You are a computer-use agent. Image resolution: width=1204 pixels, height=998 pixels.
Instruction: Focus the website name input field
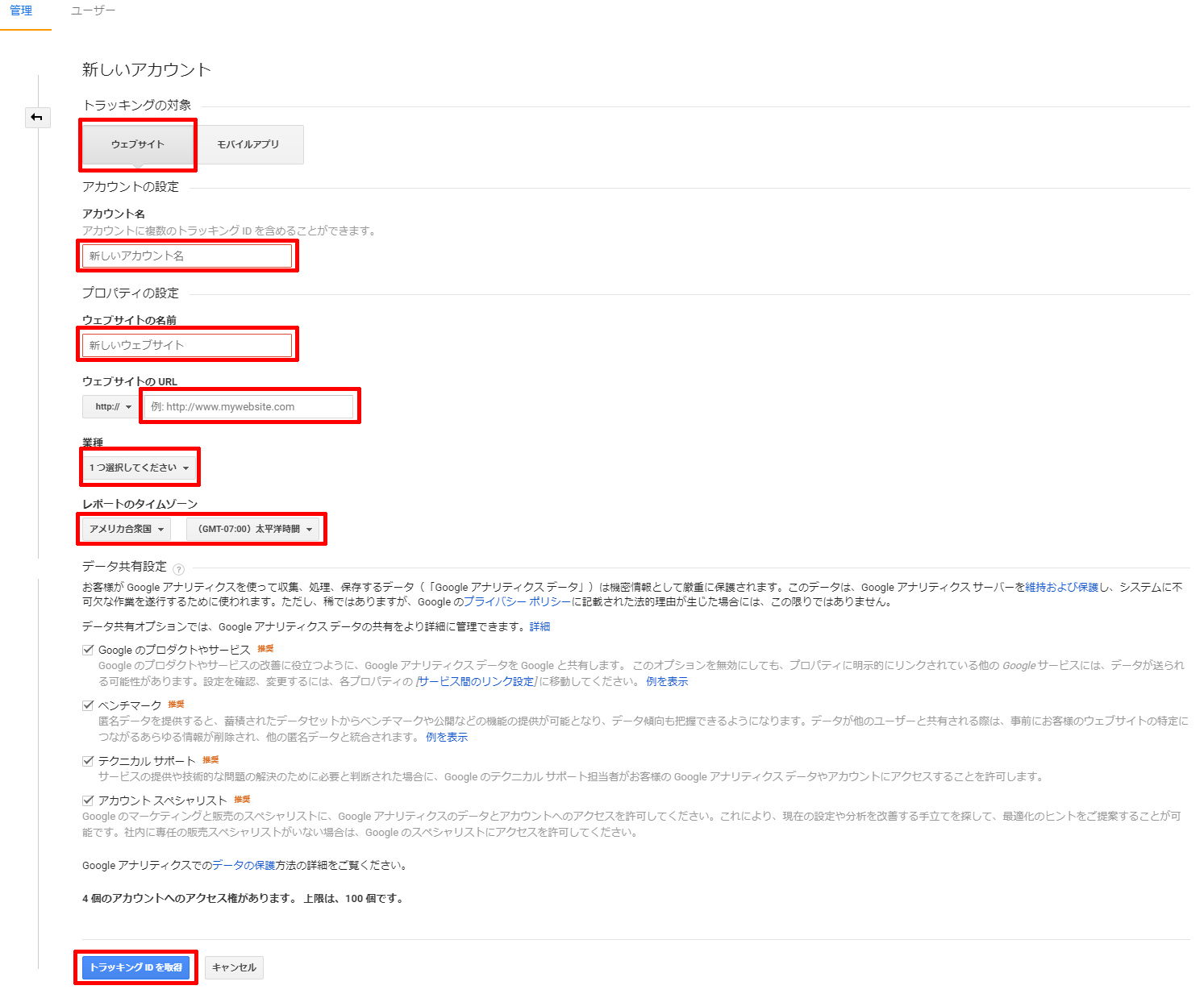[x=187, y=345]
